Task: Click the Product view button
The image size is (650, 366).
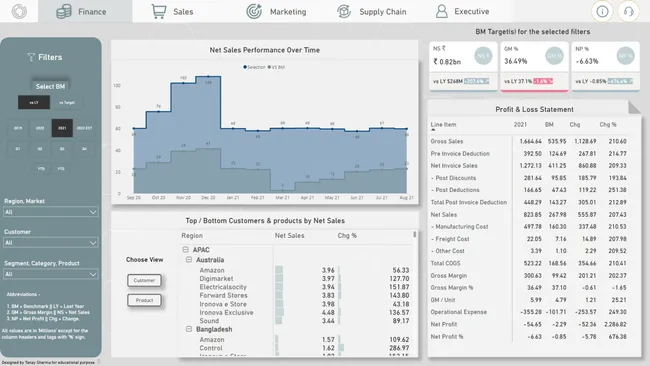Action: coord(144,300)
